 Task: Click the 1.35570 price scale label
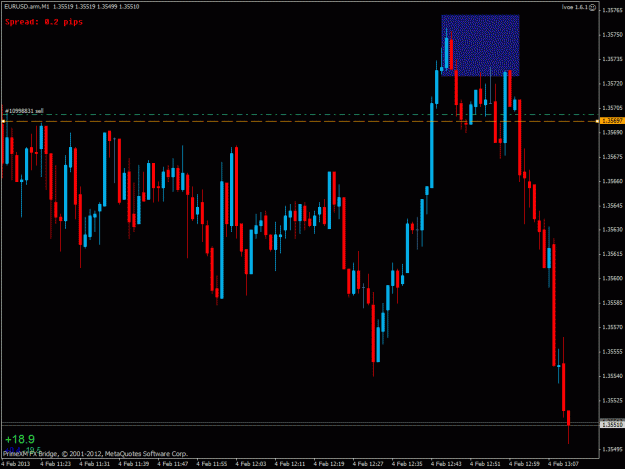tap(613, 328)
